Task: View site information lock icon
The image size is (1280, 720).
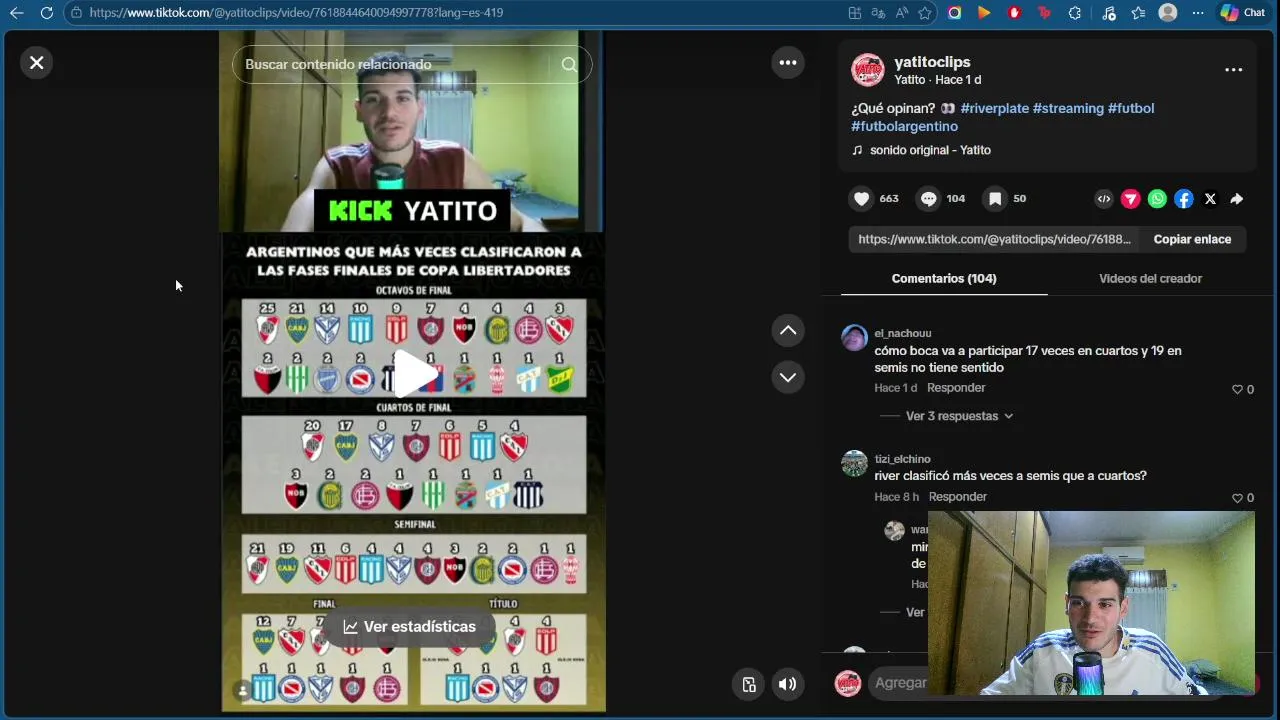Action: click(76, 13)
